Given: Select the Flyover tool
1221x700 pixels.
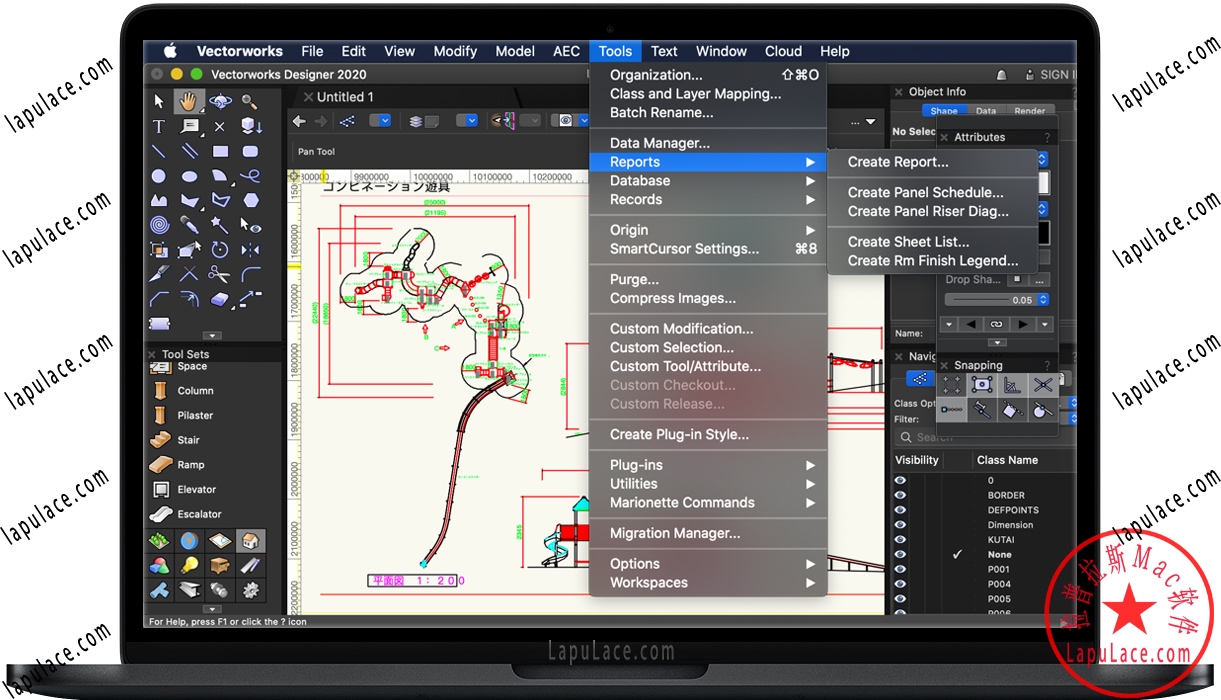Looking at the screenshot, I should click(x=220, y=101).
